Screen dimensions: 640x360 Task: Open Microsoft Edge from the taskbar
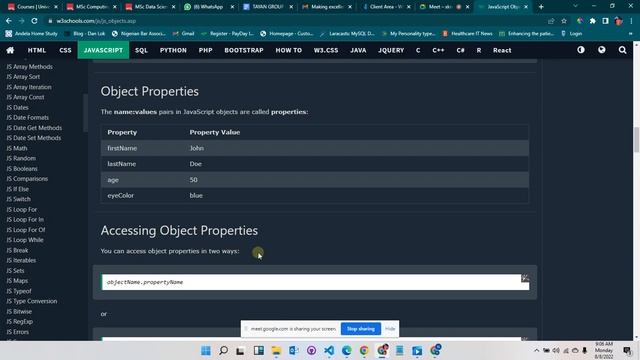click(347, 351)
